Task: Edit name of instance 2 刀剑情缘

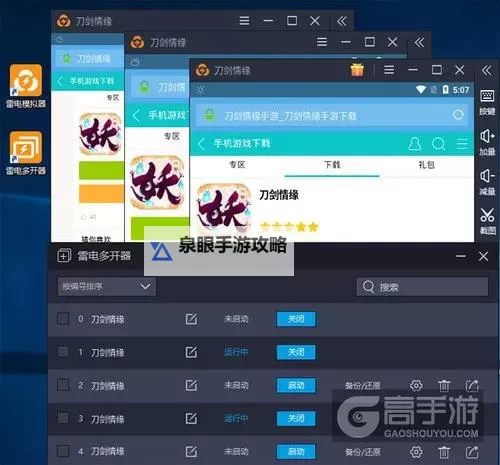Action: tap(191, 385)
